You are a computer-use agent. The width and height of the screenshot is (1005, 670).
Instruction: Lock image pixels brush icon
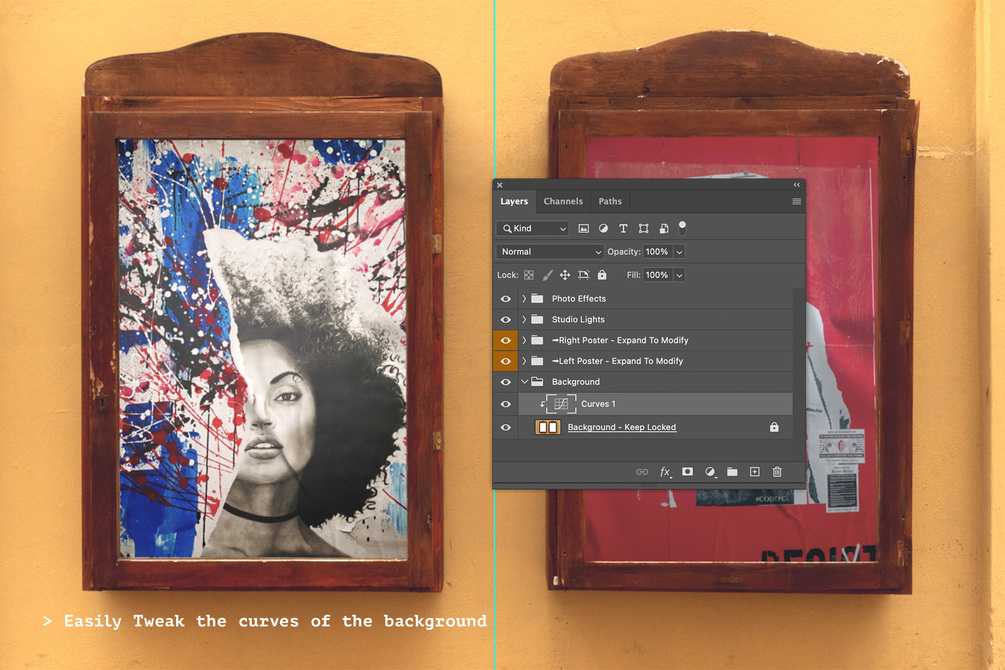pyautogui.click(x=547, y=275)
